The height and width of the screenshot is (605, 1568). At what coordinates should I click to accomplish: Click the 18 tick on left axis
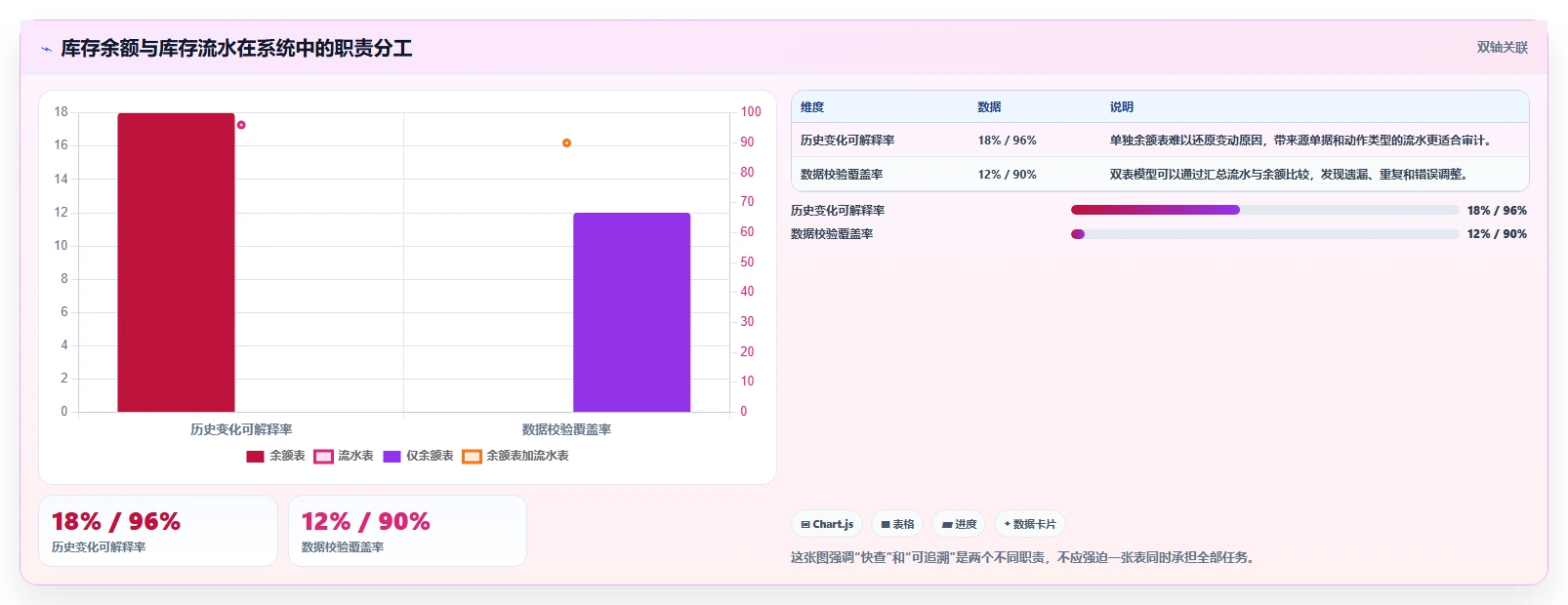point(61,112)
